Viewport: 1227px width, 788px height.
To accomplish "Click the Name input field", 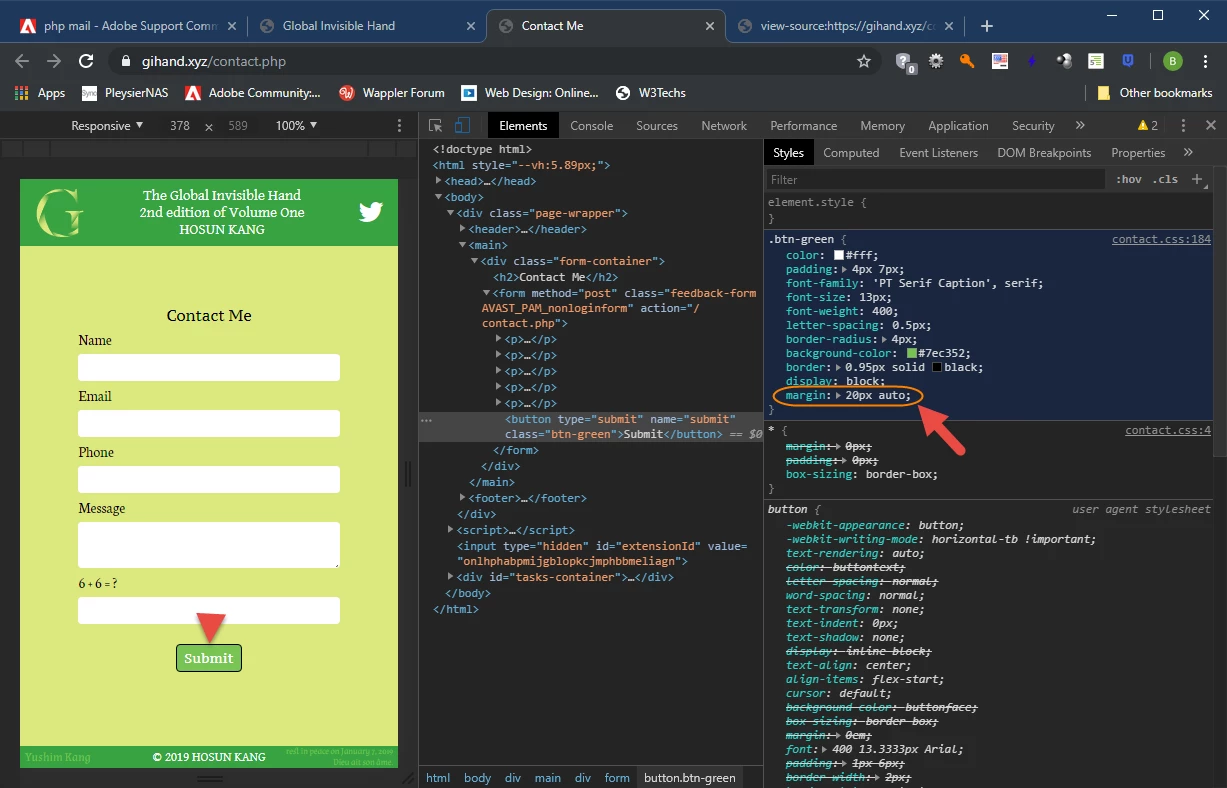I will click(209, 368).
